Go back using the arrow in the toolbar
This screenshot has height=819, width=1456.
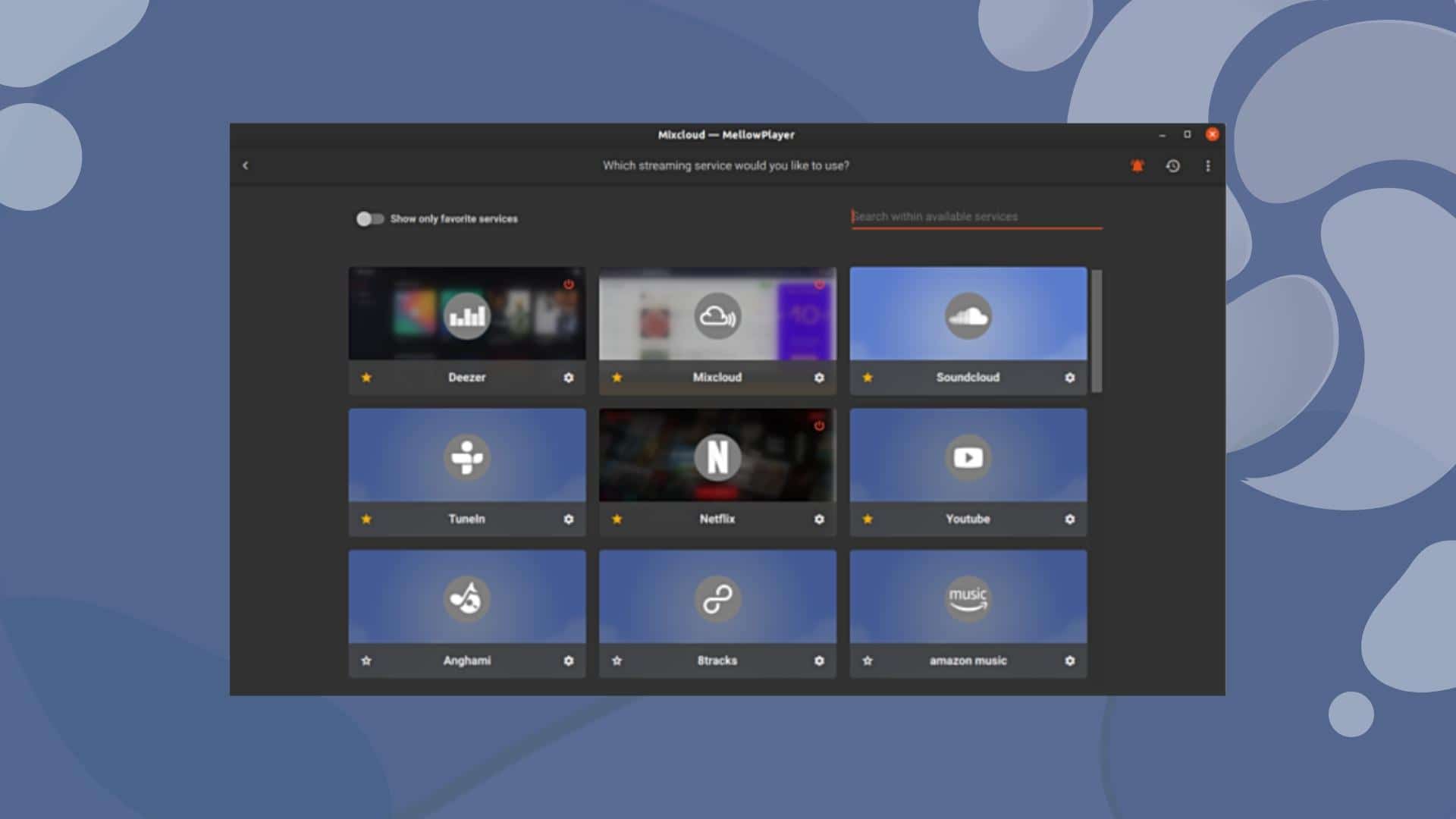[x=245, y=165]
